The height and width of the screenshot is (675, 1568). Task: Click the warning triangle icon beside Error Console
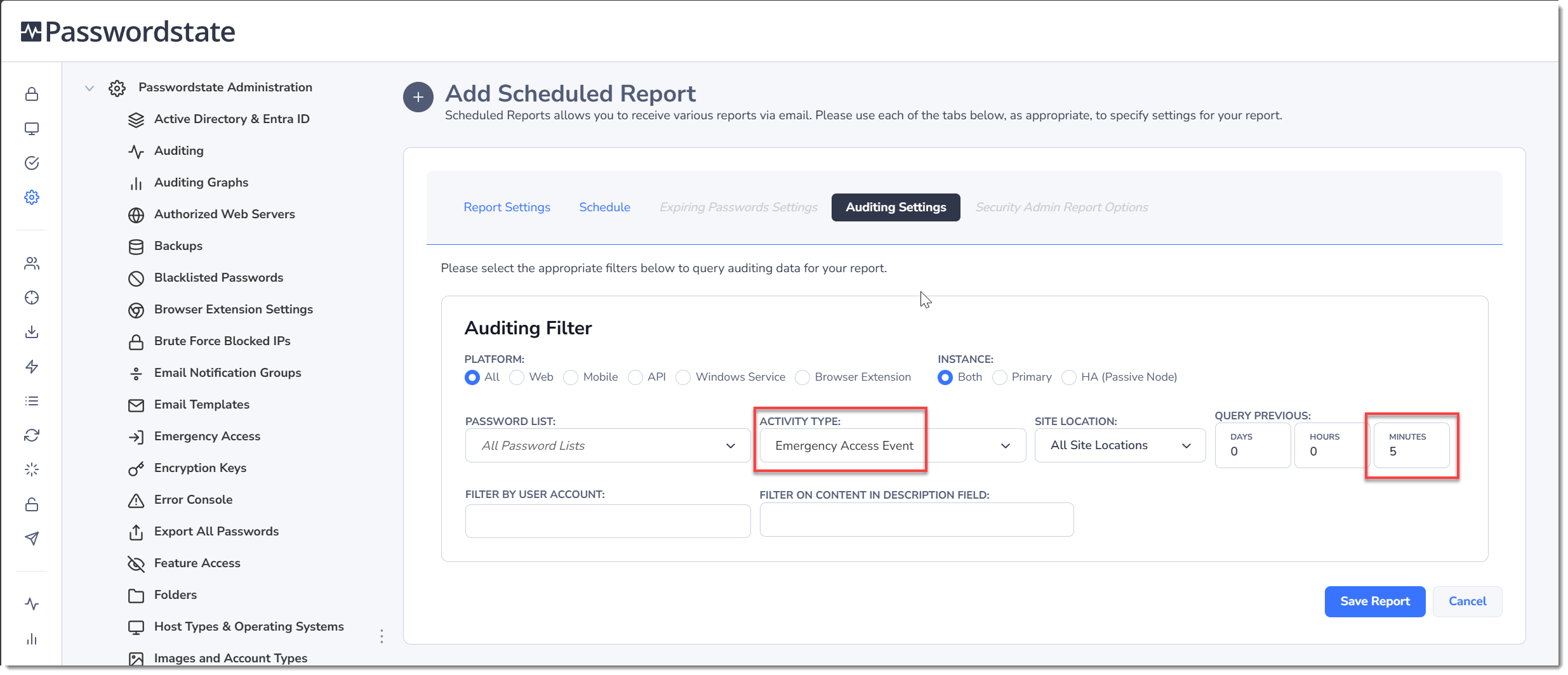pos(136,501)
